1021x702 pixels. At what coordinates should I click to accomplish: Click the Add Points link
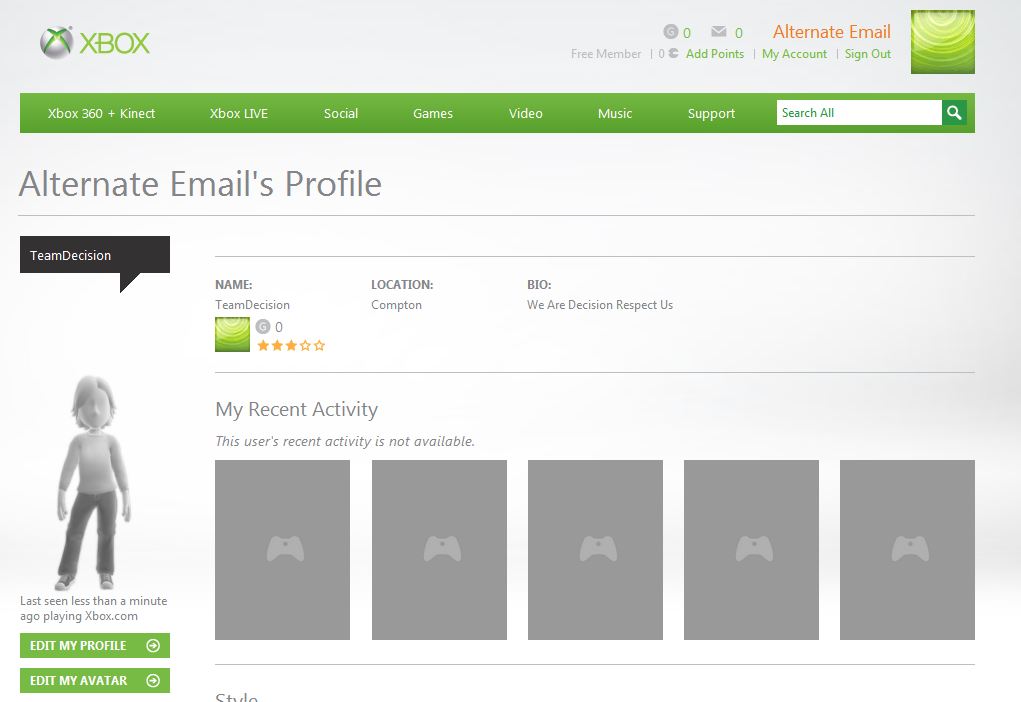pos(715,54)
